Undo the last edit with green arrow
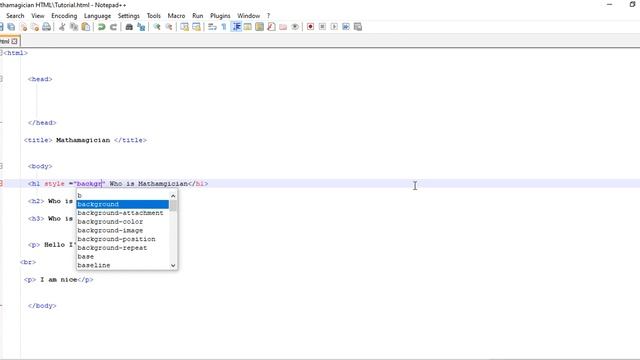Viewport: 640px width, 360px height. pos(101,27)
